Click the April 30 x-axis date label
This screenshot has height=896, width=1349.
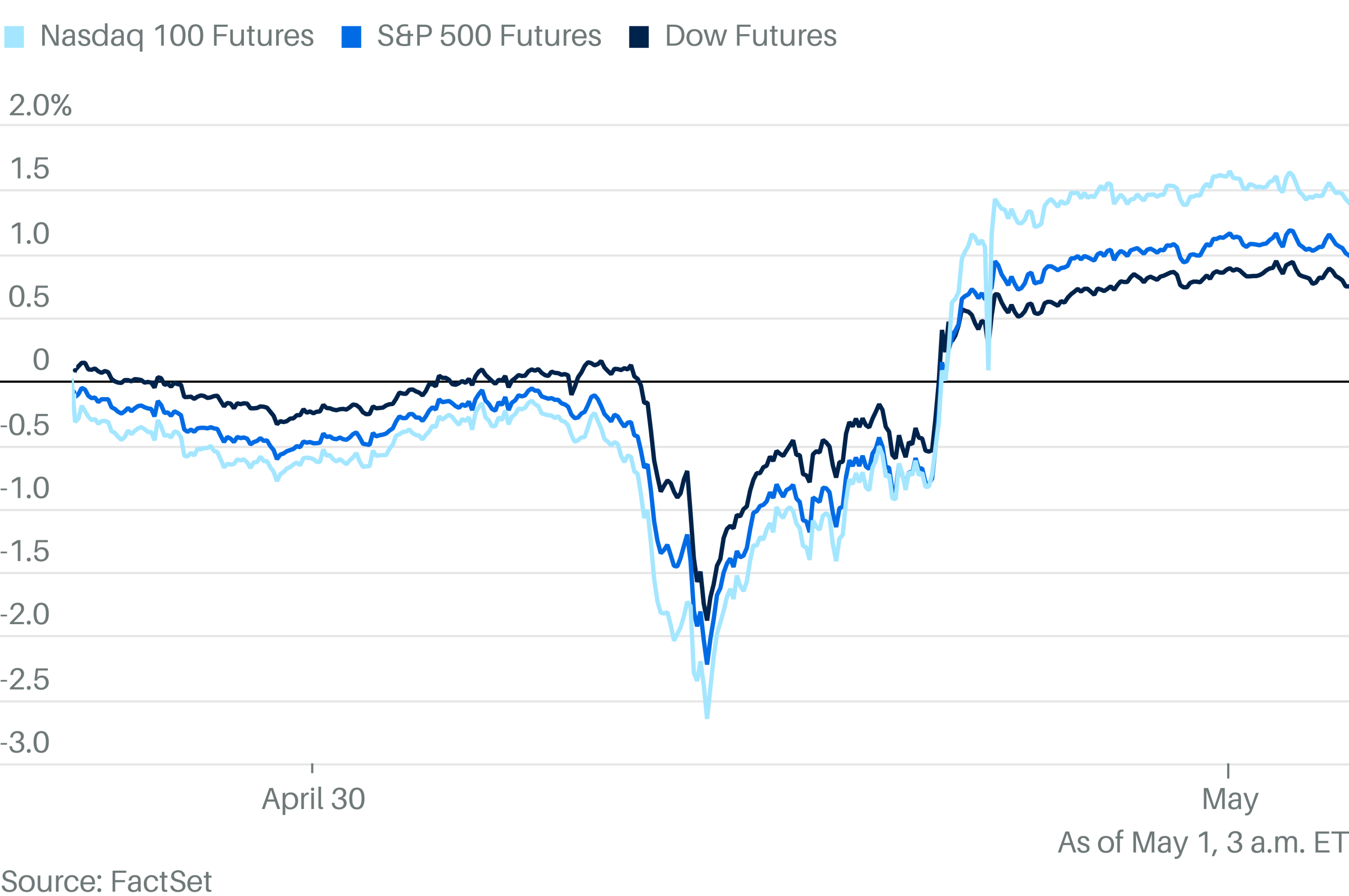click(313, 799)
